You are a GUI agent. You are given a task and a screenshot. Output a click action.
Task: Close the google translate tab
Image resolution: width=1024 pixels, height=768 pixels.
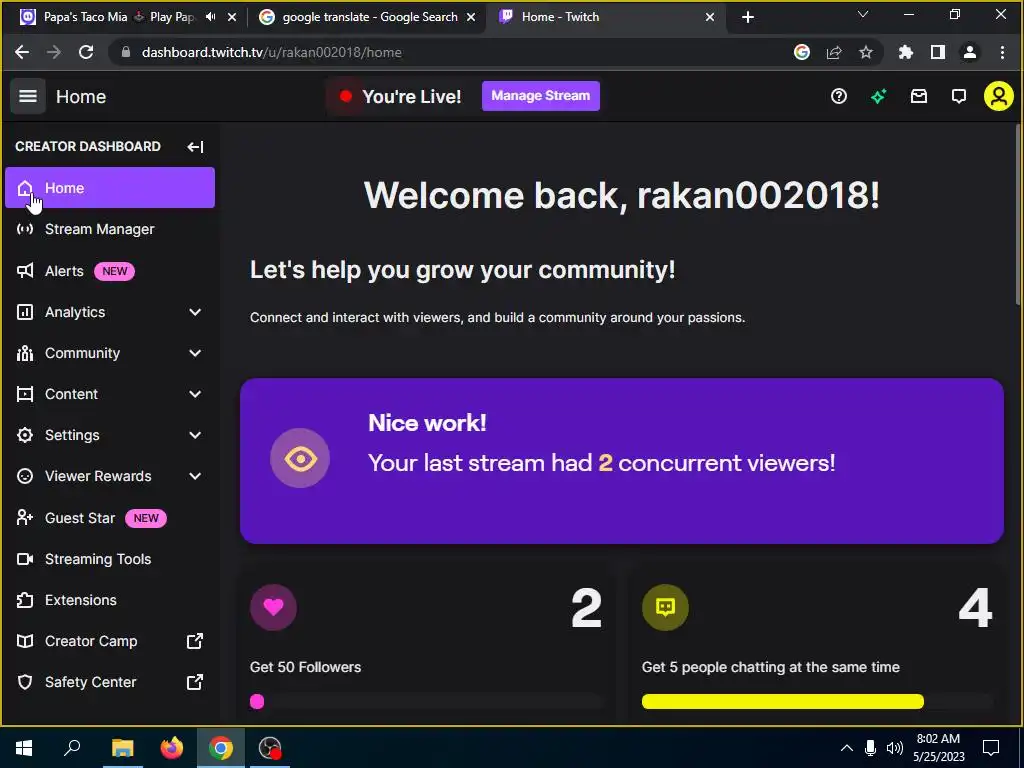471,17
